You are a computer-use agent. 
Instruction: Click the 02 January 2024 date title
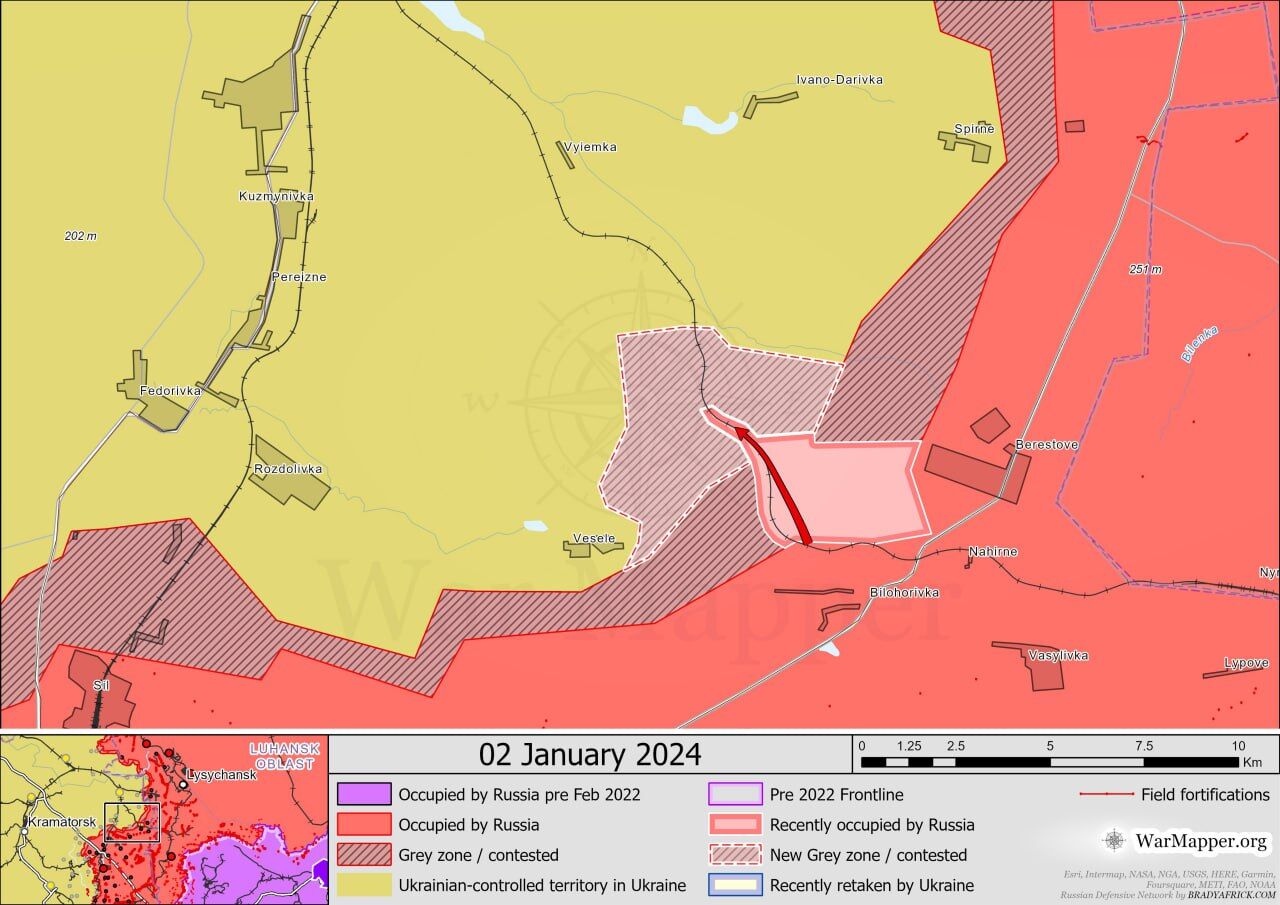[590, 754]
